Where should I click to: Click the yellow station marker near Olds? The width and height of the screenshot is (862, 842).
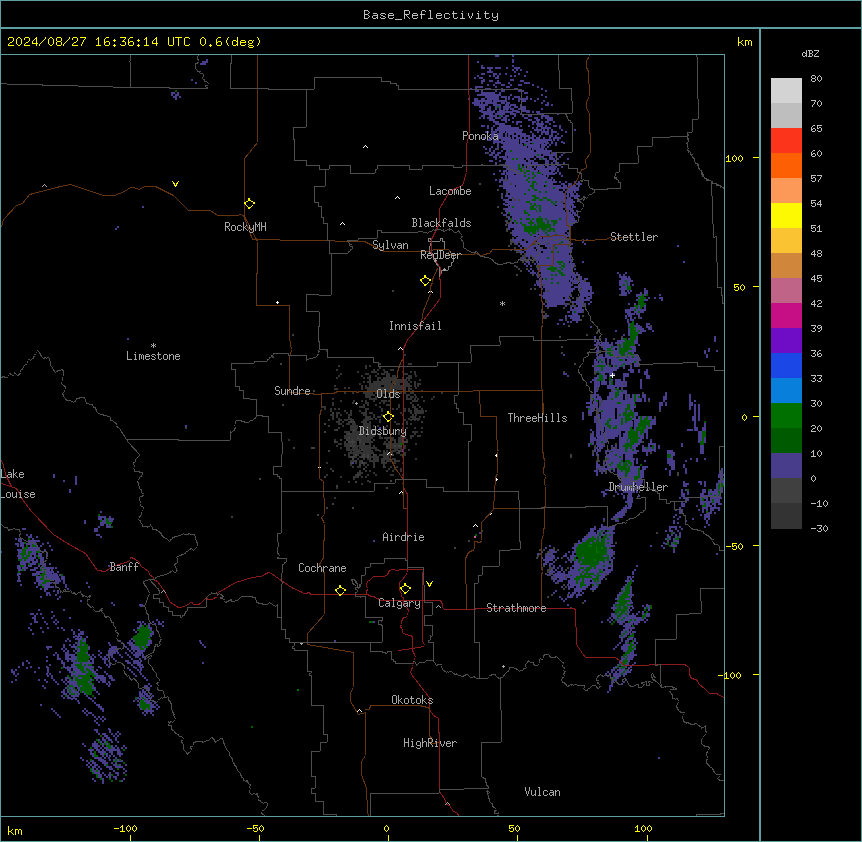[388, 417]
